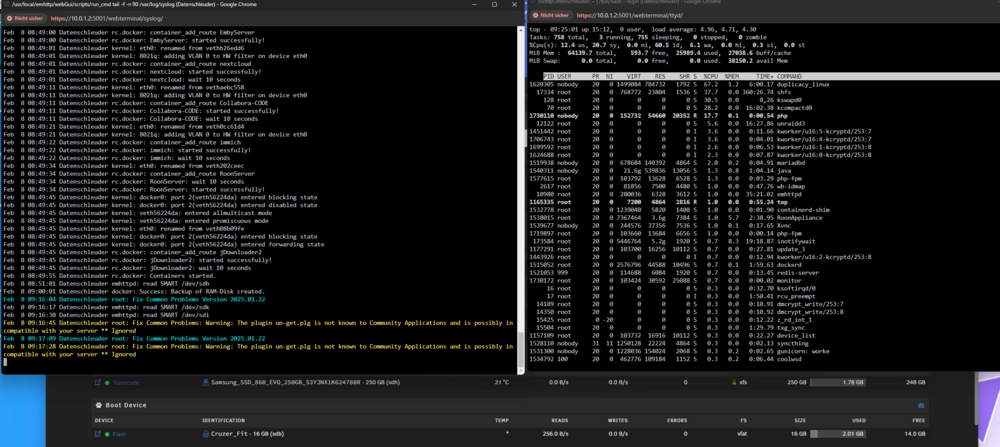Click the TEMP column header
Viewport: 1000px width, 447px height.
(502, 420)
